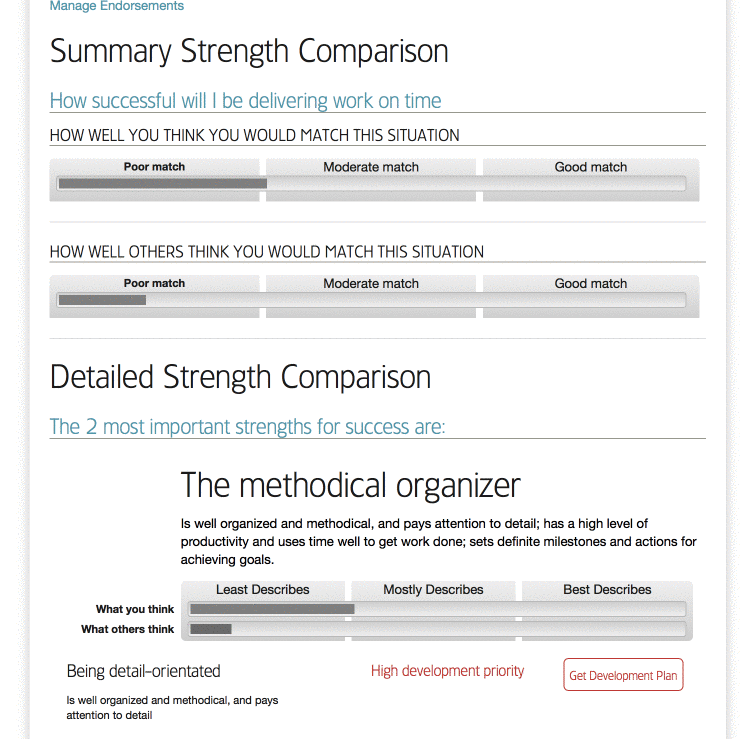Click the Get Development Plan button
The height and width of the screenshot is (739, 754).
click(623, 675)
